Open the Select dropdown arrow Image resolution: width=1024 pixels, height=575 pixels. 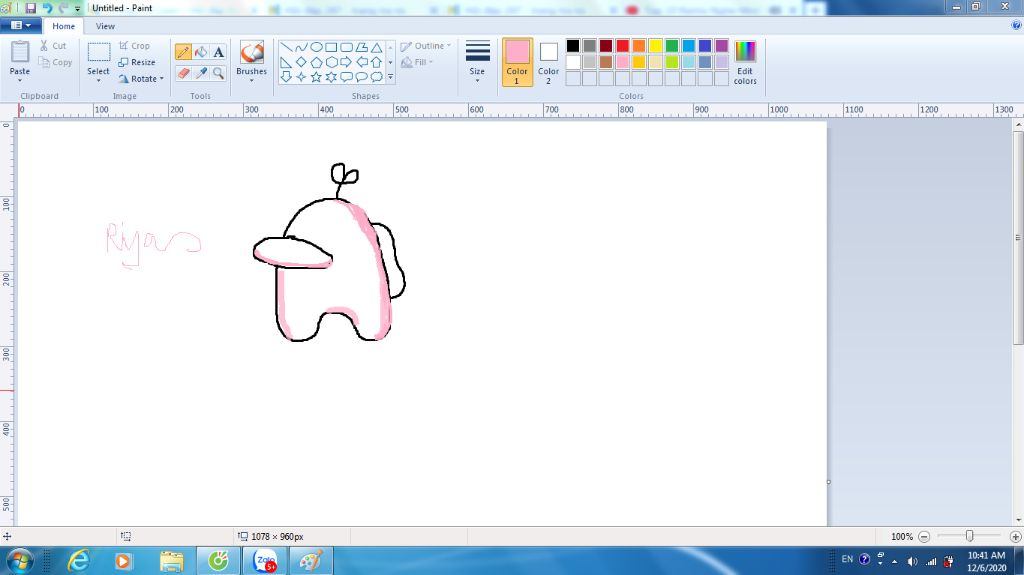[x=99, y=80]
